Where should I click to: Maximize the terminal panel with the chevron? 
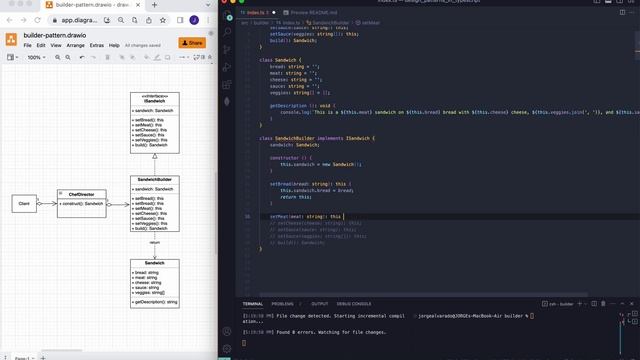click(x=622, y=304)
